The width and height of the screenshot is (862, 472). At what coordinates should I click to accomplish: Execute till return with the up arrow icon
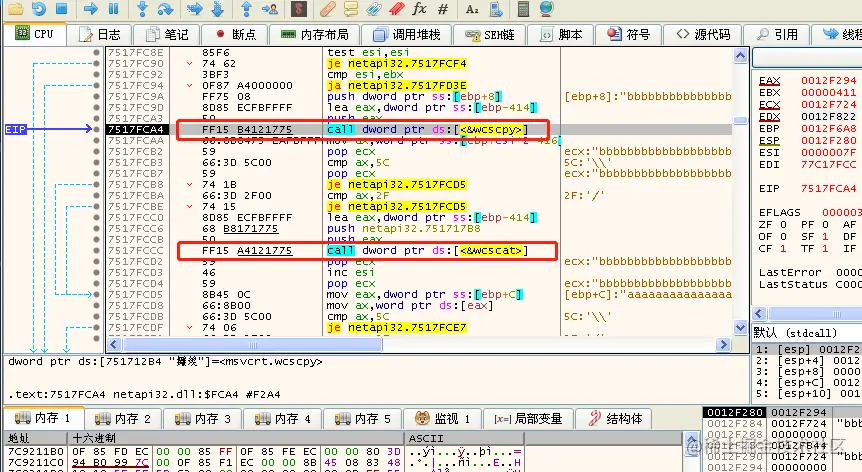pos(246,8)
